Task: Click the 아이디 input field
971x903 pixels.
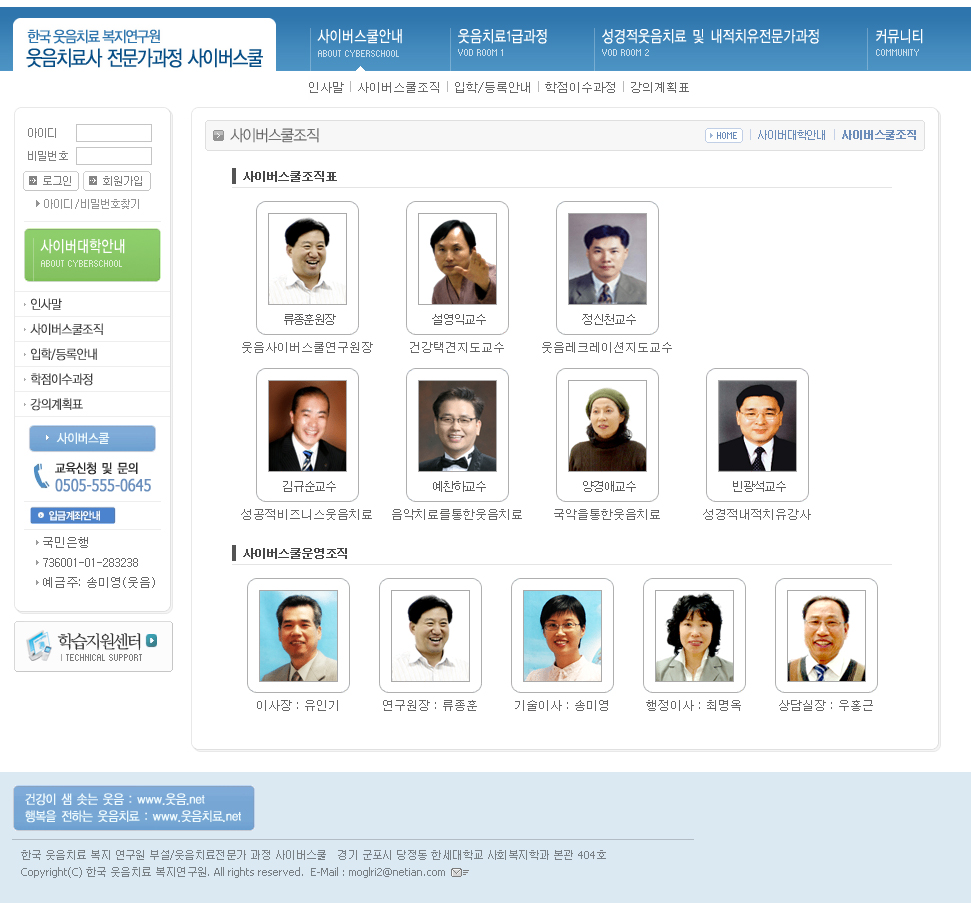Action: [114, 133]
